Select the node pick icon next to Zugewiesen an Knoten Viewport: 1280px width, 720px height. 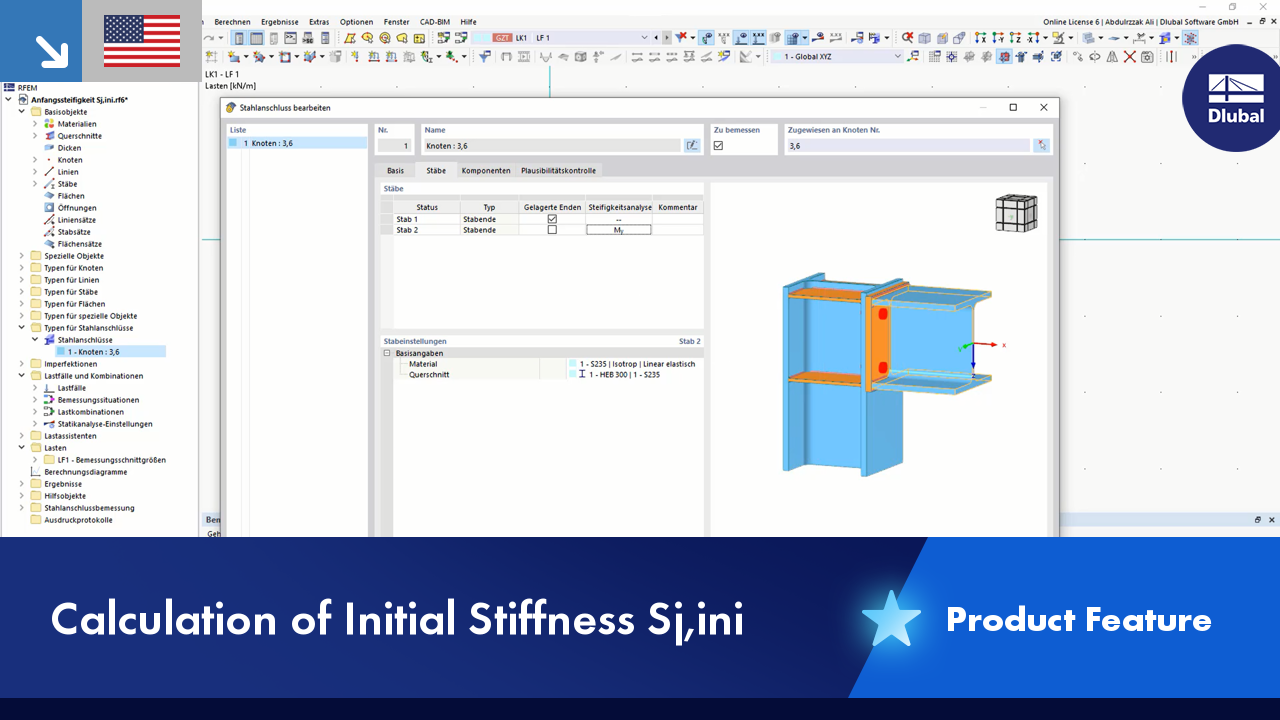[1041, 145]
